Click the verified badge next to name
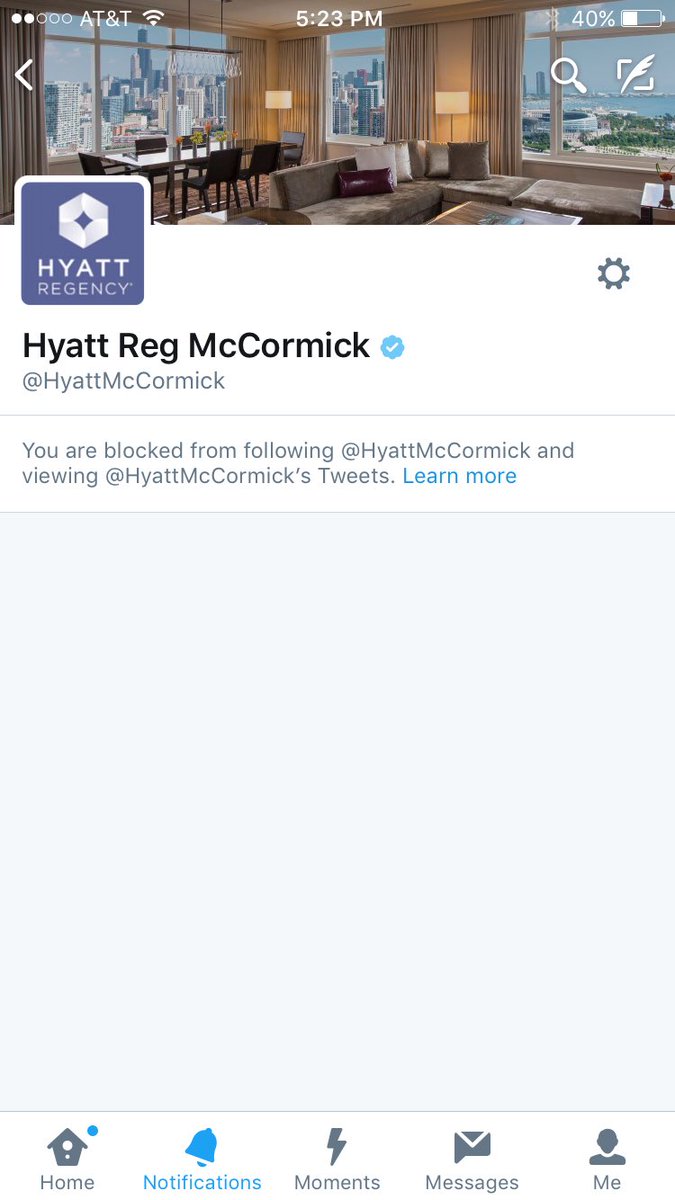Viewport: 675px width, 1200px height. coord(393,347)
